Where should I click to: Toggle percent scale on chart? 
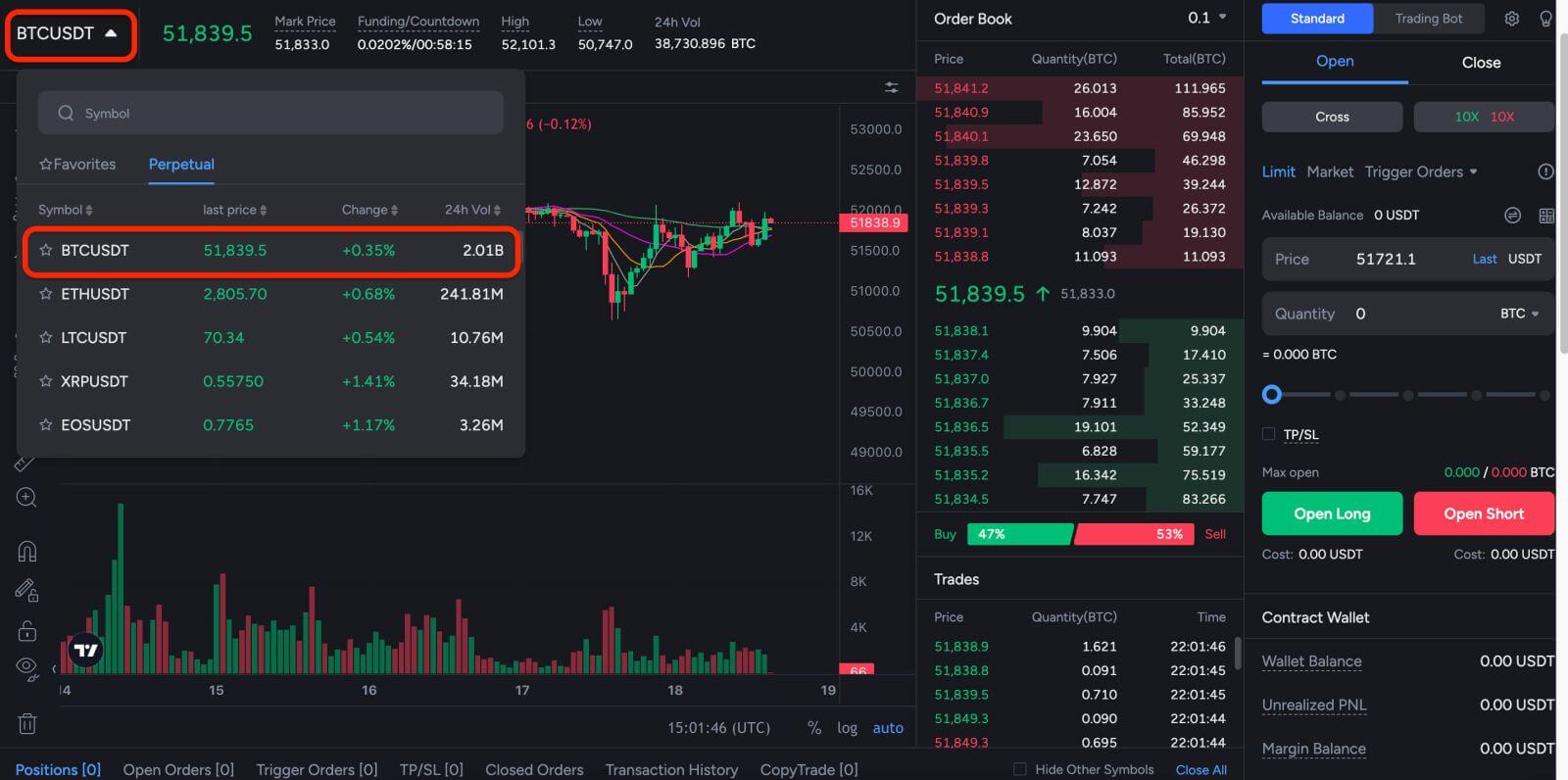(x=813, y=728)
